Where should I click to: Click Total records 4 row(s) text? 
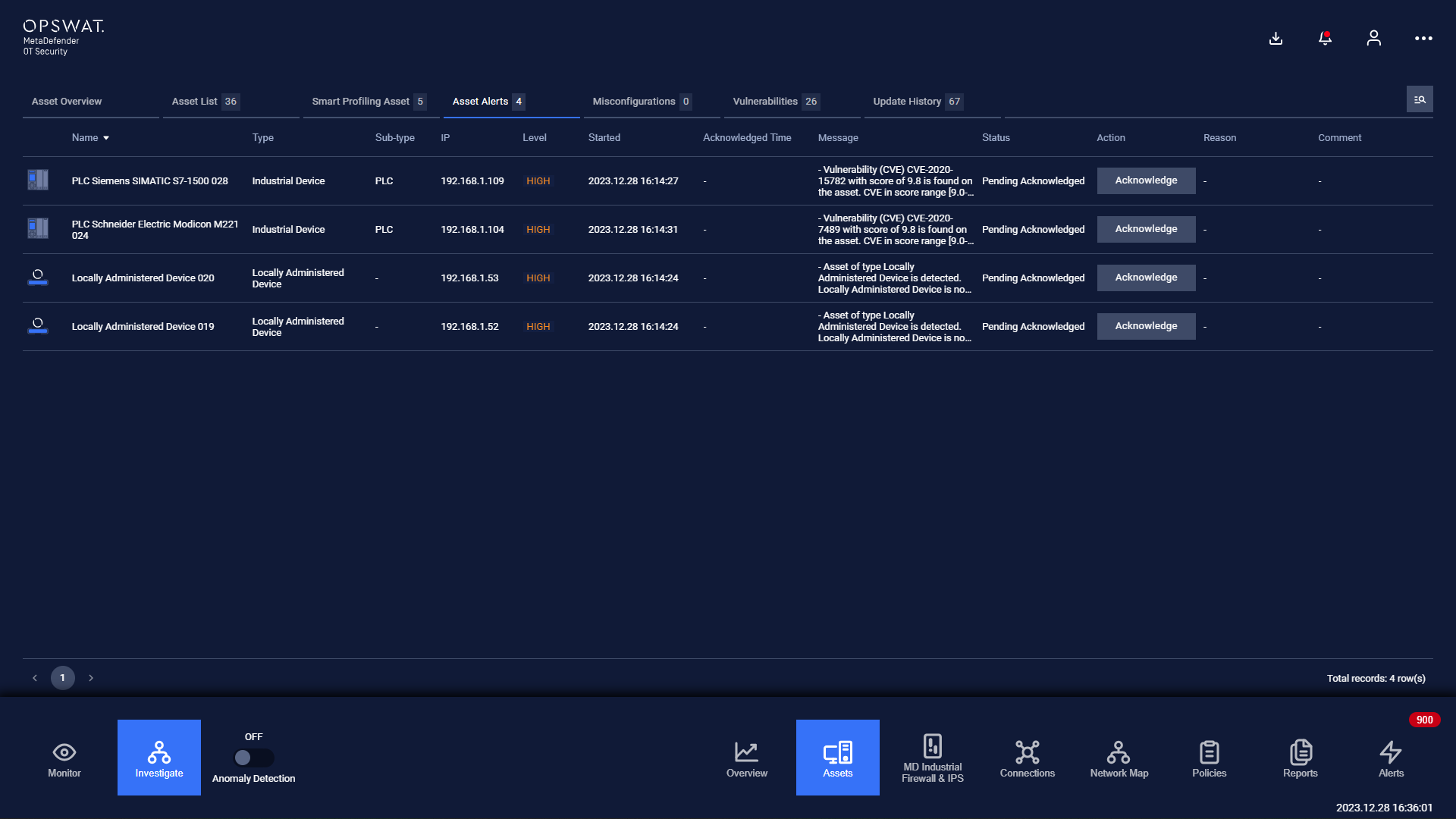(1376, 679)
